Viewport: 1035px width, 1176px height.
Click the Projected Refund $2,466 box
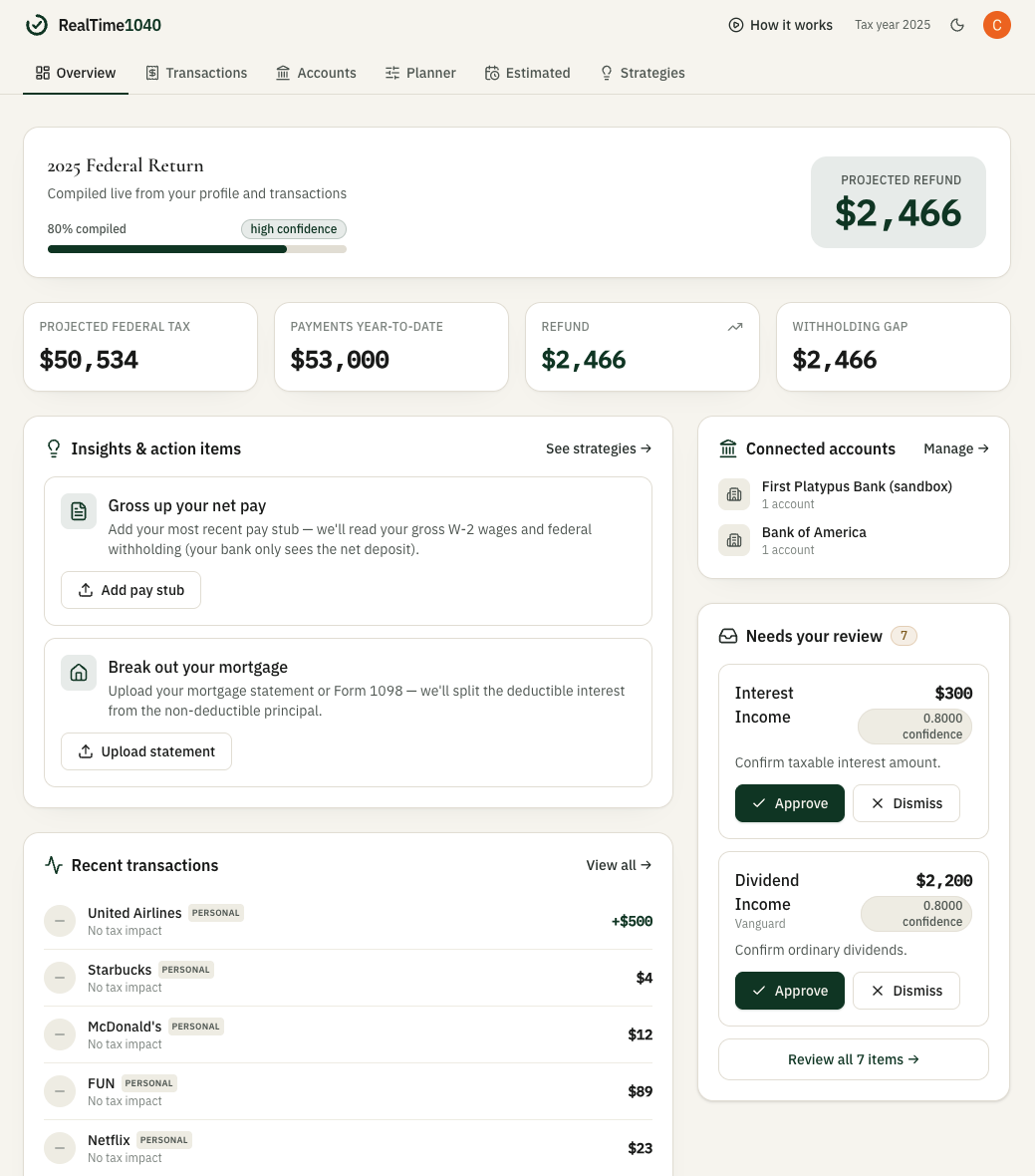point(898,201)
